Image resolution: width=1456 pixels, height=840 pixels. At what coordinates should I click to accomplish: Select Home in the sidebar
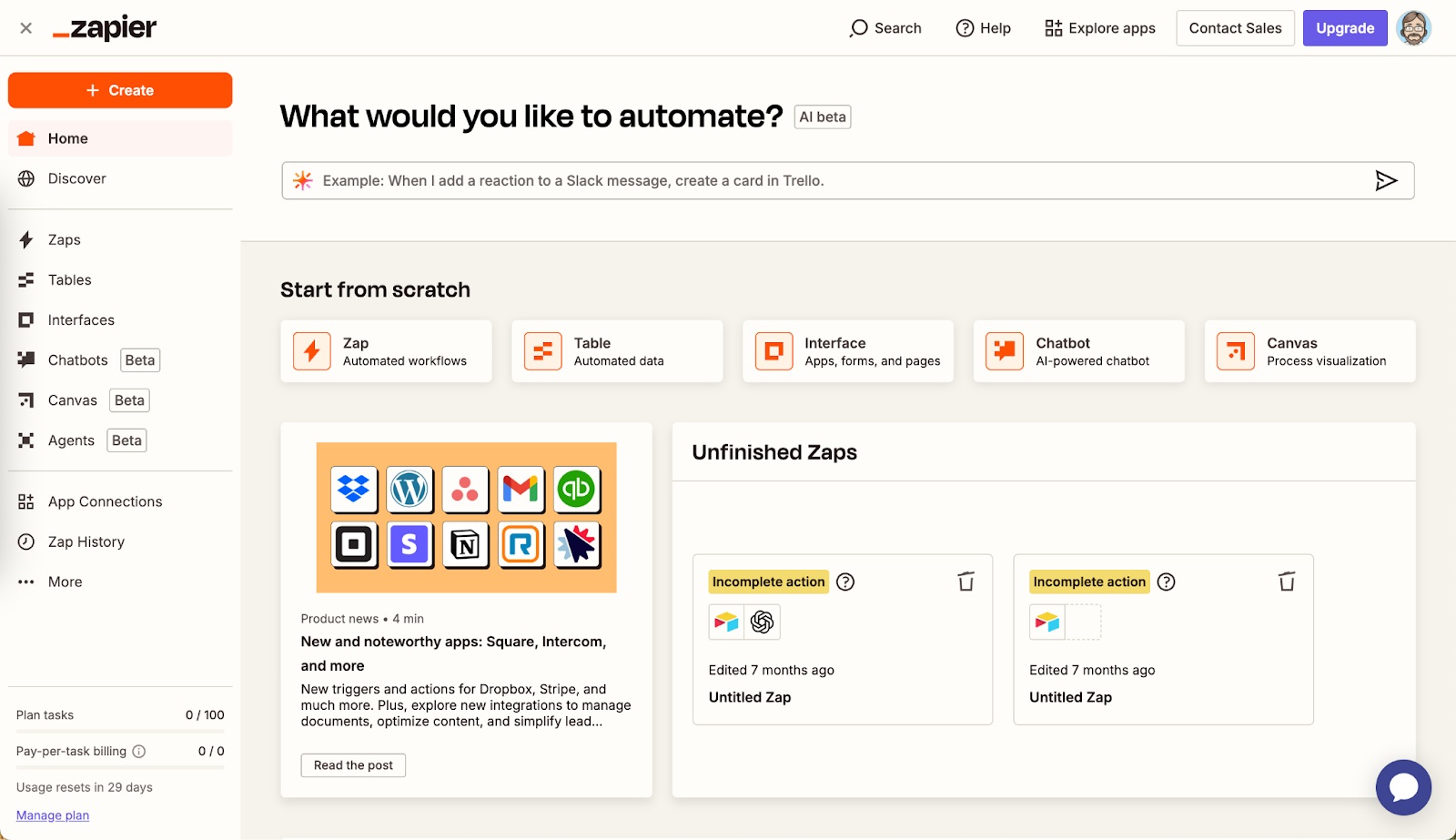pyautogui.click(x=120, y=138)
